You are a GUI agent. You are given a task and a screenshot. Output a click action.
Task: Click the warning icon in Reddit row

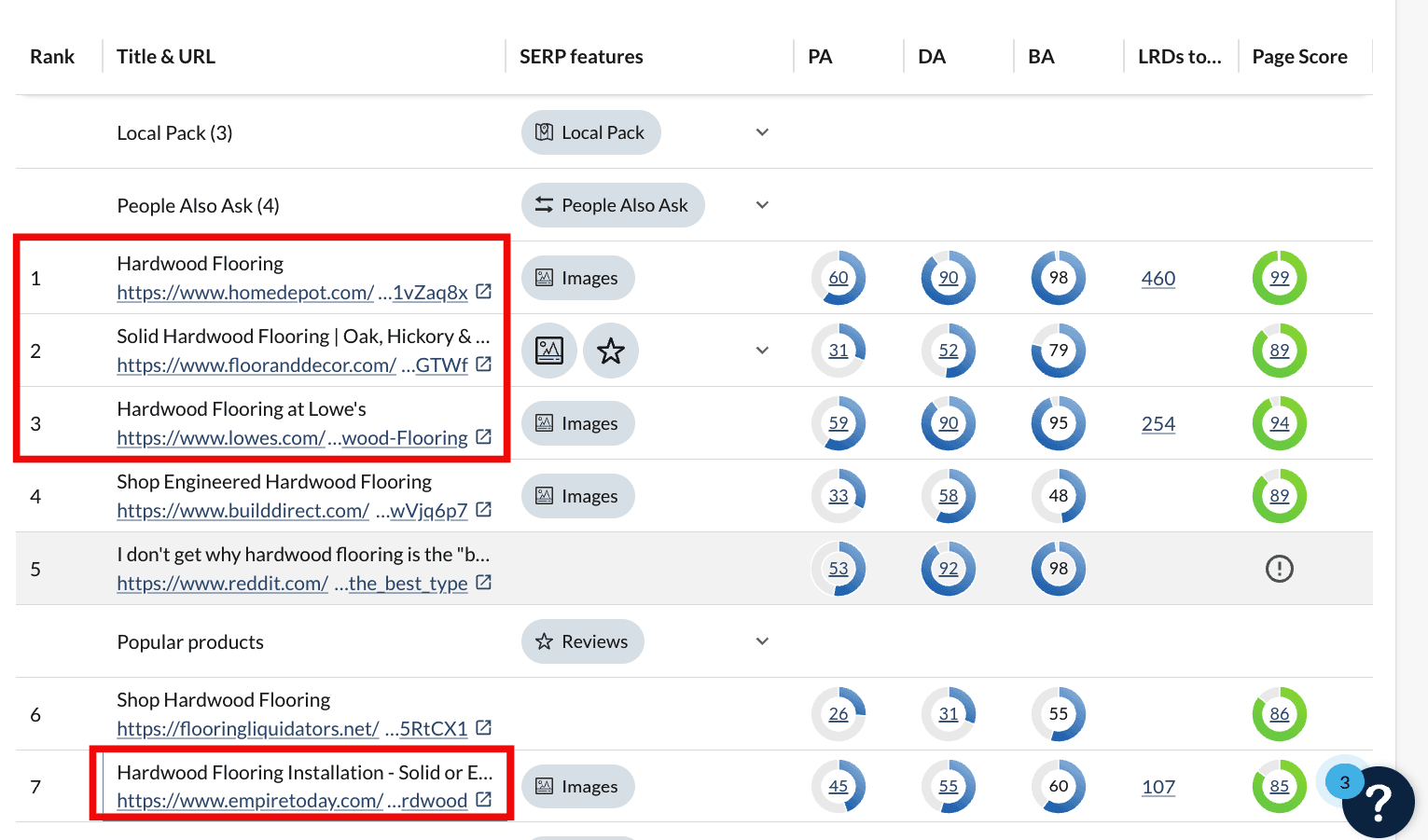click(x=1279, y=569)
